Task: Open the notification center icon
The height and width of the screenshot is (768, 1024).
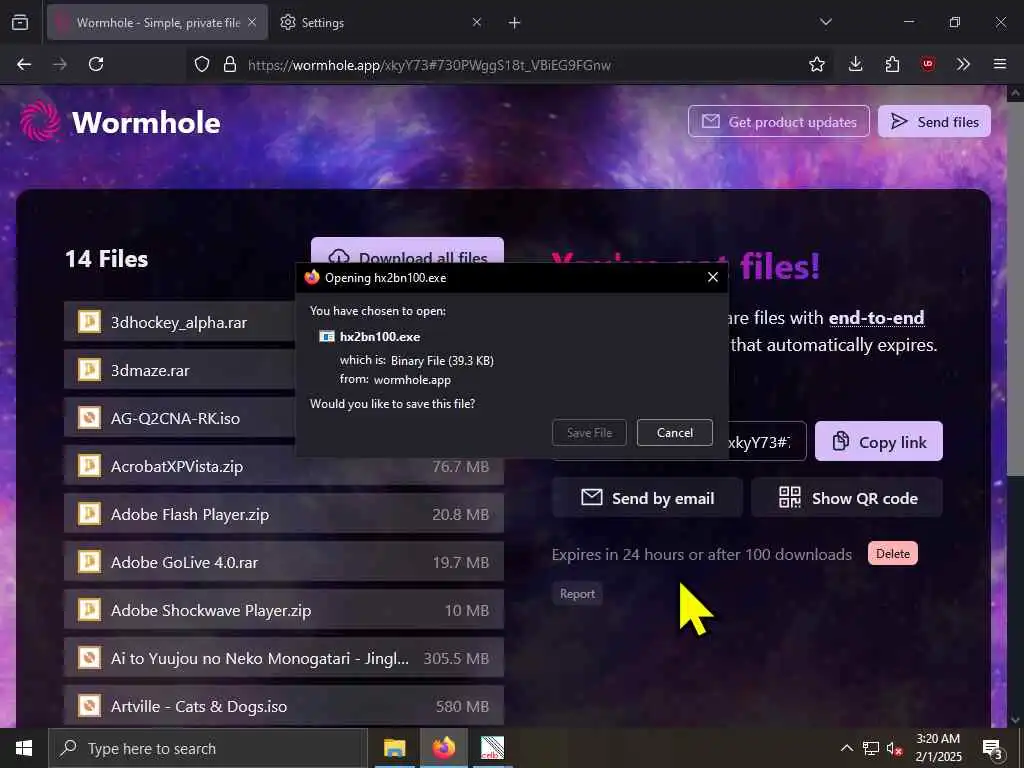Action: tap(993, 748)
